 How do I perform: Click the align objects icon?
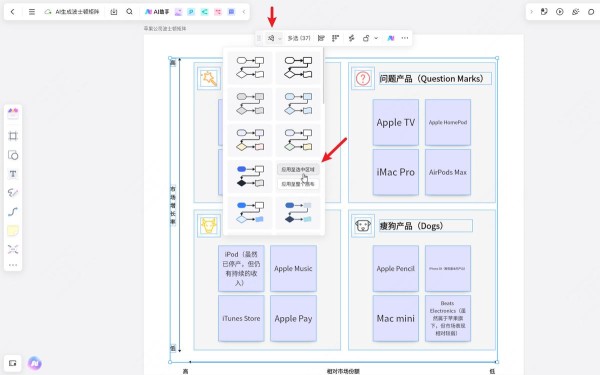[x=321, y=38]
